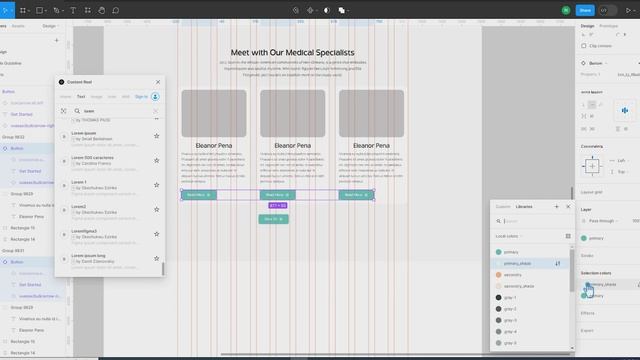Image resolution: width=640 pixels, height=360 pixels.
Task: Switch to the Home tab in Content Reel
Action: 65,97
